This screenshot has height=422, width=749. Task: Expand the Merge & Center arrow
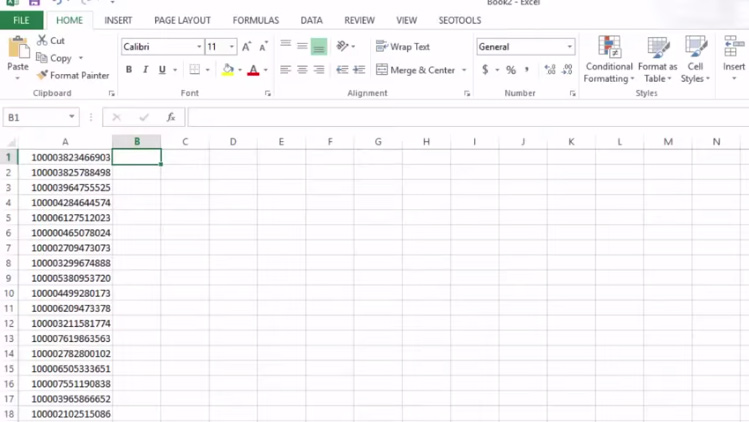coord(464,70)
